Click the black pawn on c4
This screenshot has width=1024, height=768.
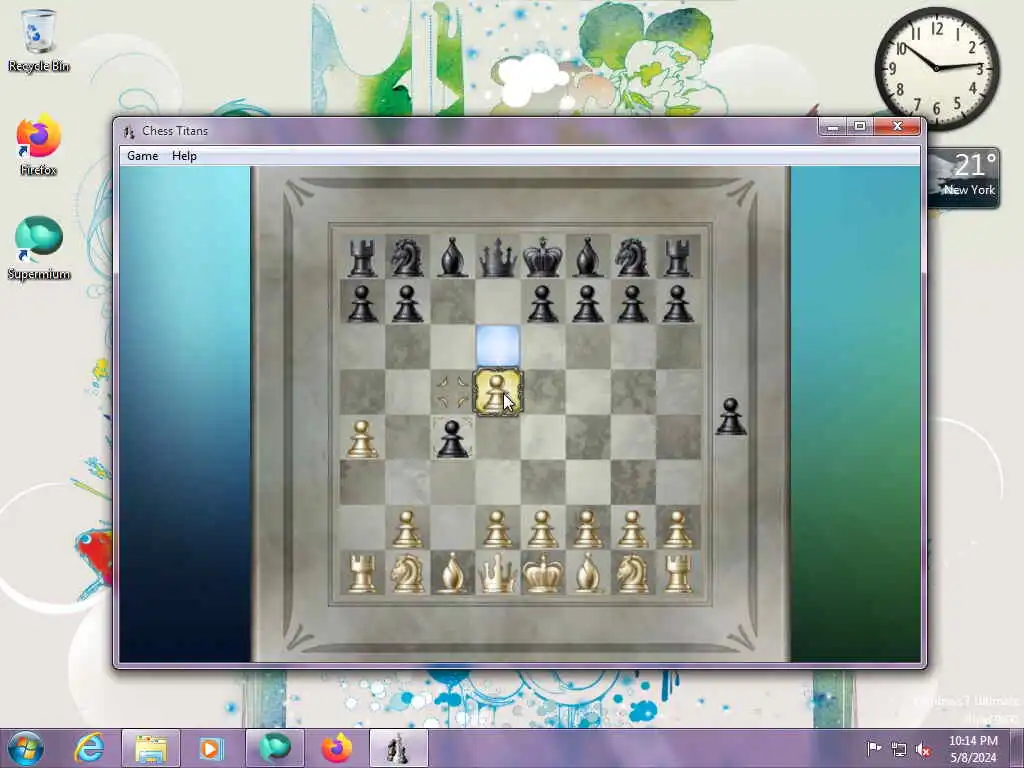click(x=453, y=438)
